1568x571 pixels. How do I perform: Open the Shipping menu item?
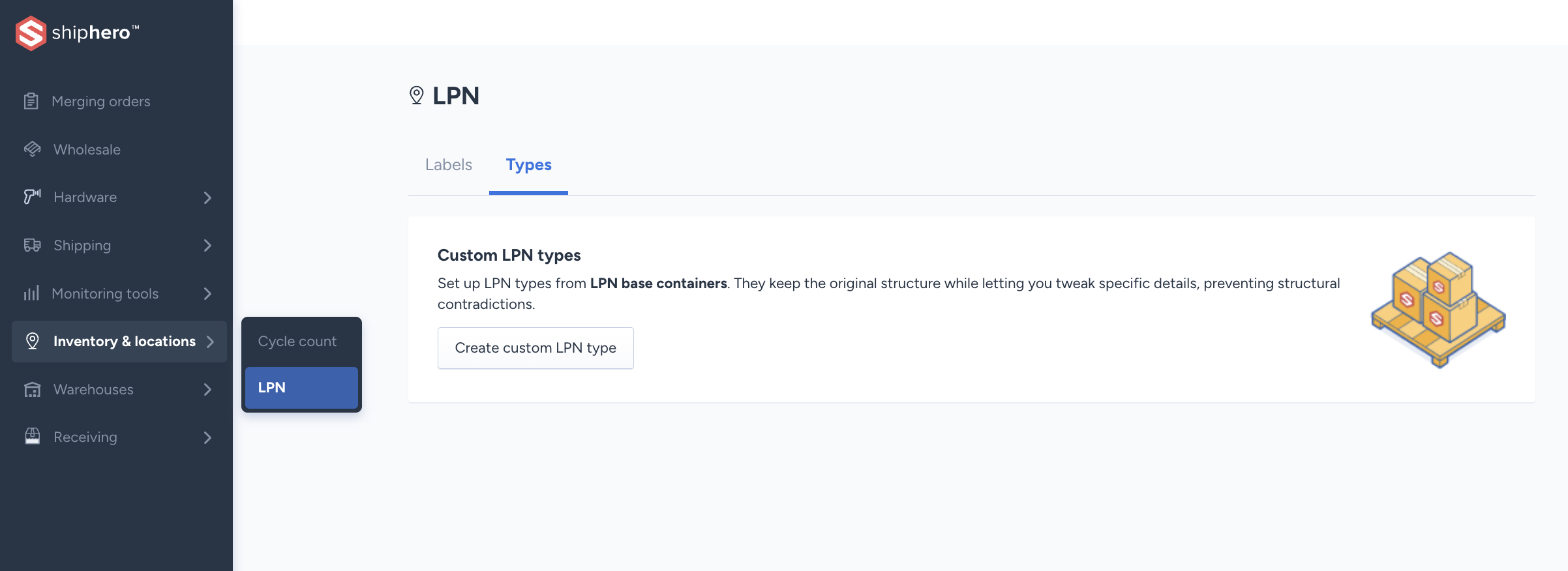pyautogui.click(x=119, y=245)
